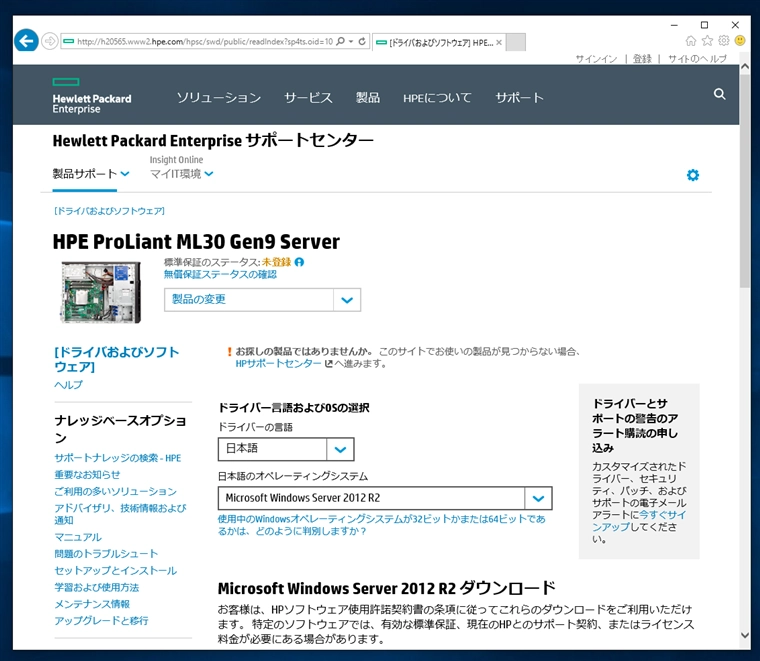Viewport: 760px width, 661px height.
Task: Expand the 製品サポート menu
Action: (91, 173)
